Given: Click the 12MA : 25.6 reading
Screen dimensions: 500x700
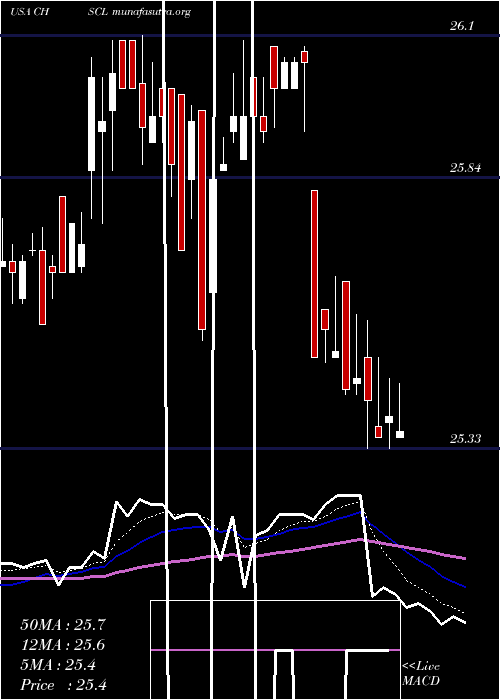Looking at the screenshot, I should point(63,645).
